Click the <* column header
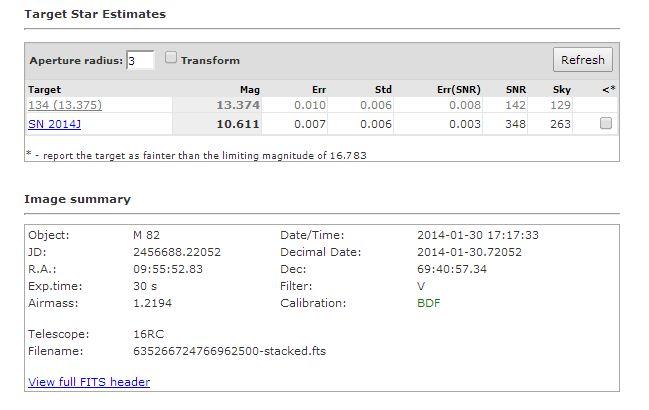Screen dimensions: 649x410 (x=608, y=89)
